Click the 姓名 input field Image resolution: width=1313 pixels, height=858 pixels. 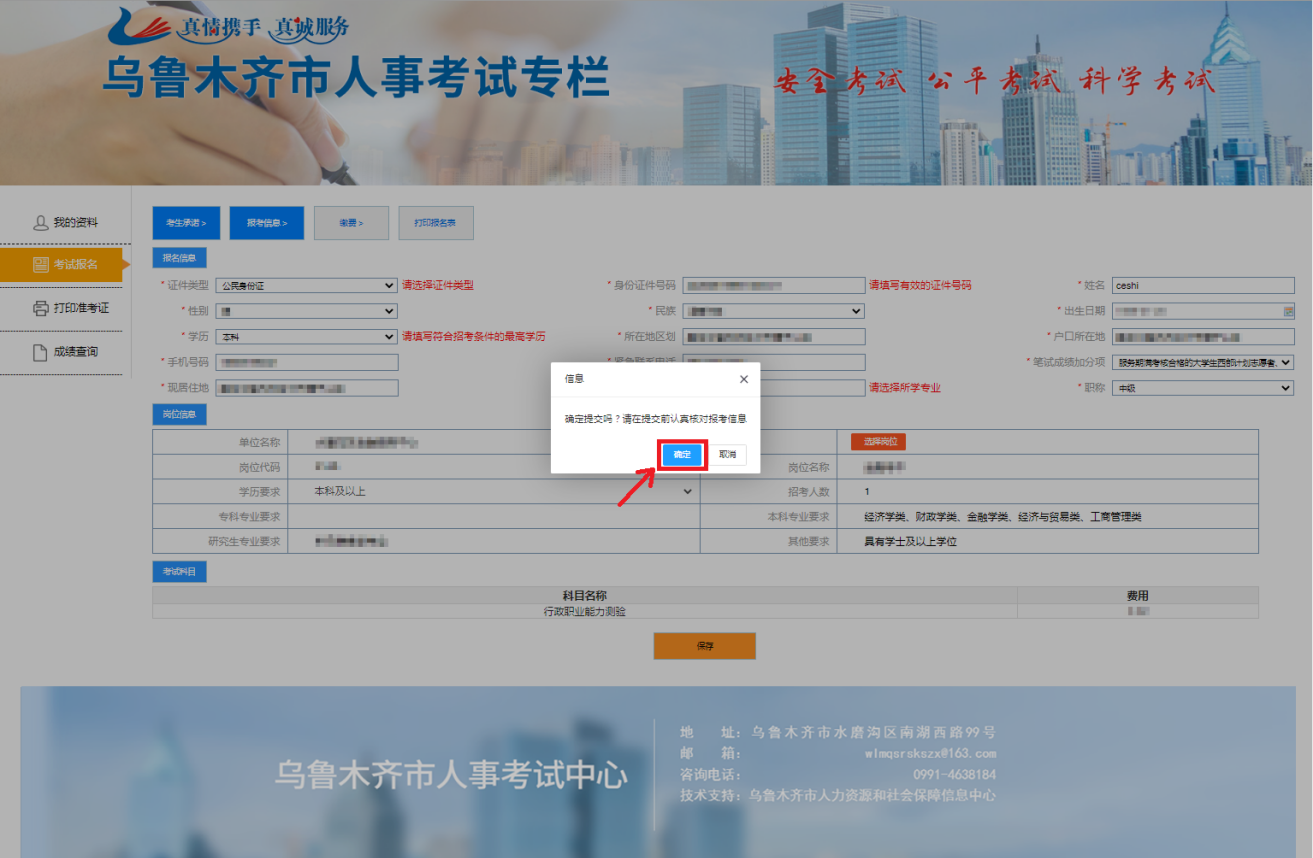click(x=1203, y=285)
